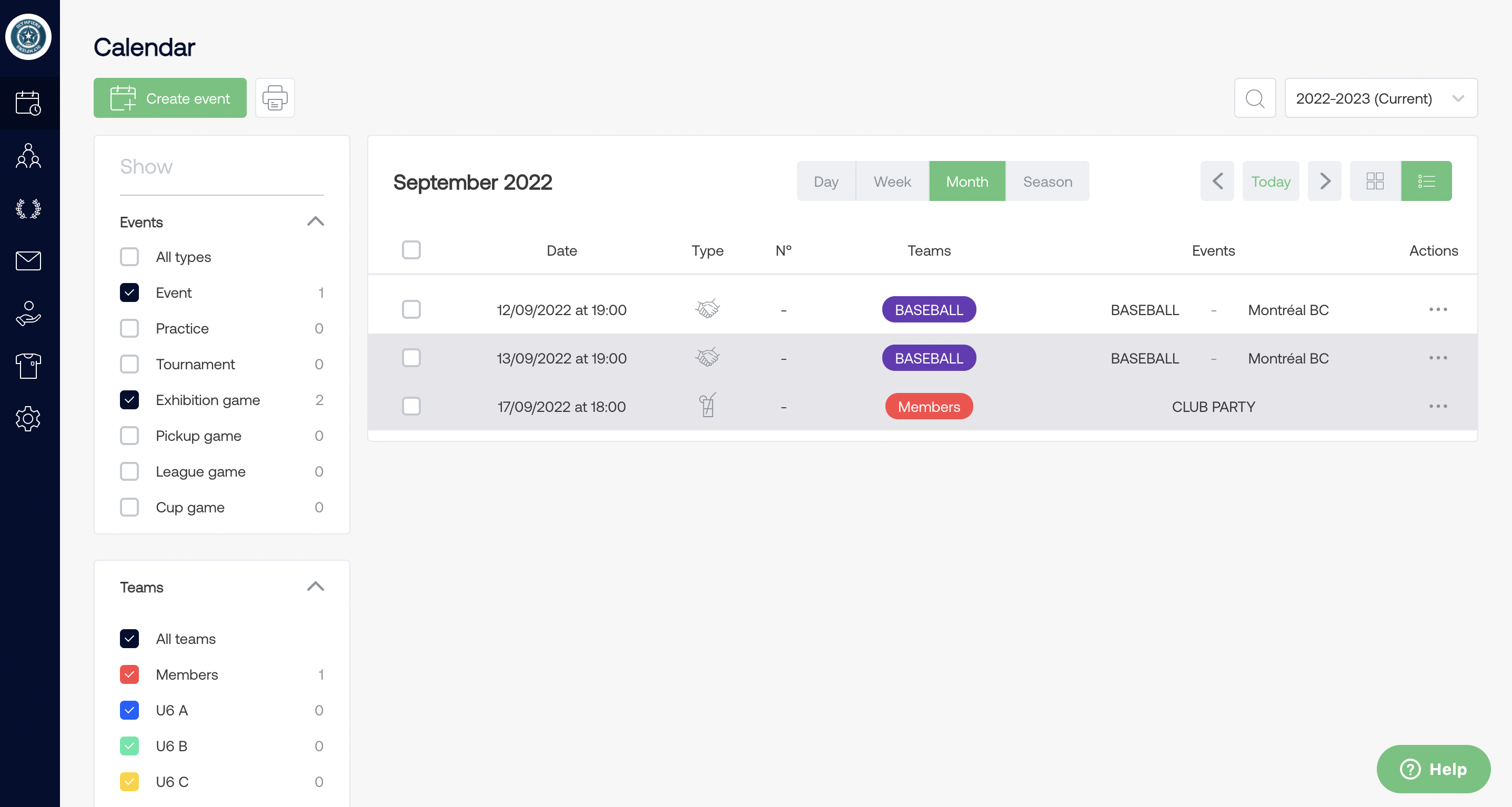The width and height of the screenshot is (1512, 807).
Task: Open actions menu for CLUB PARTY row
Action: [x=1437, y=406]
